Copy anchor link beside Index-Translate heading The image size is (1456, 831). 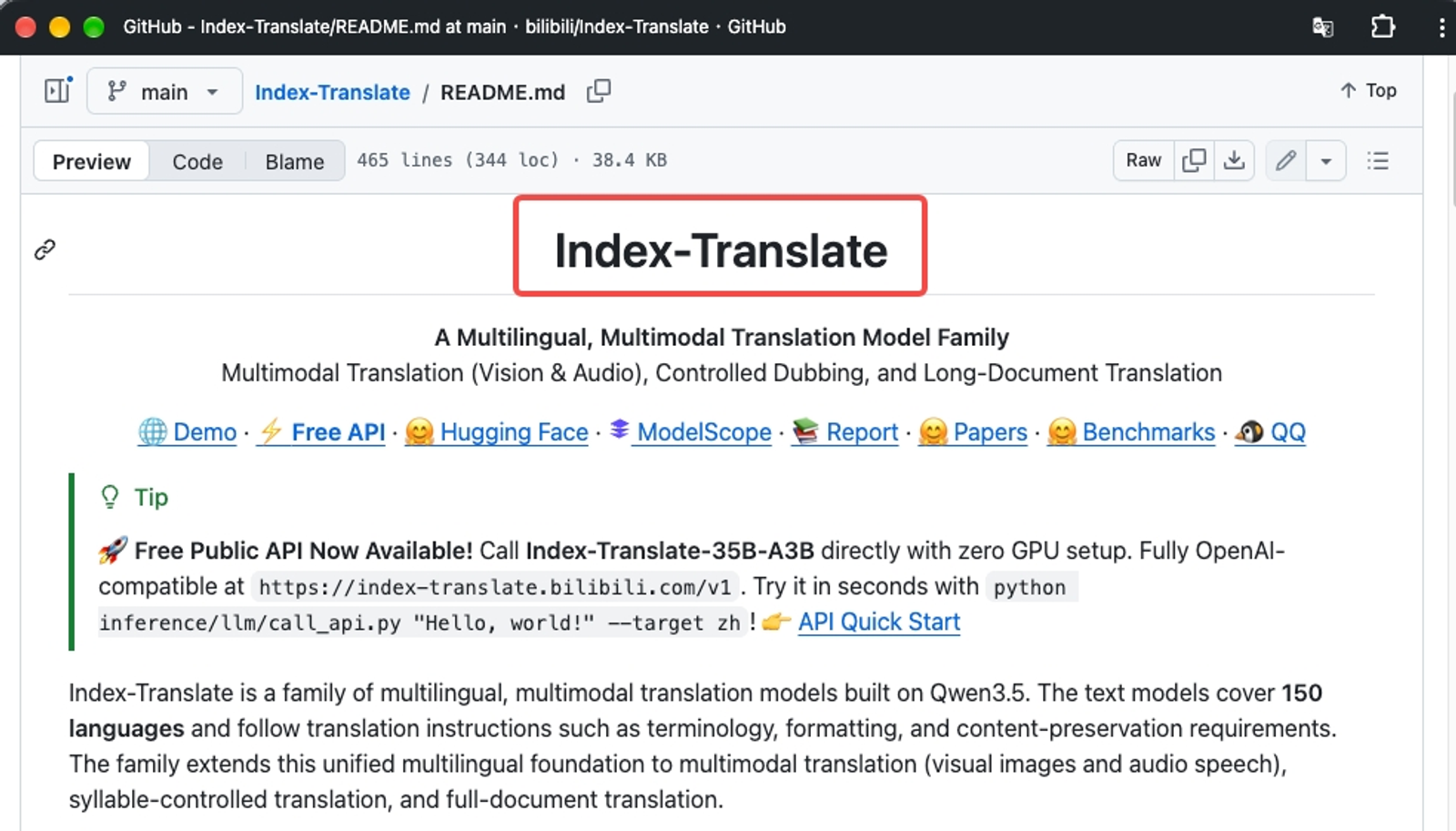point(45,249)
